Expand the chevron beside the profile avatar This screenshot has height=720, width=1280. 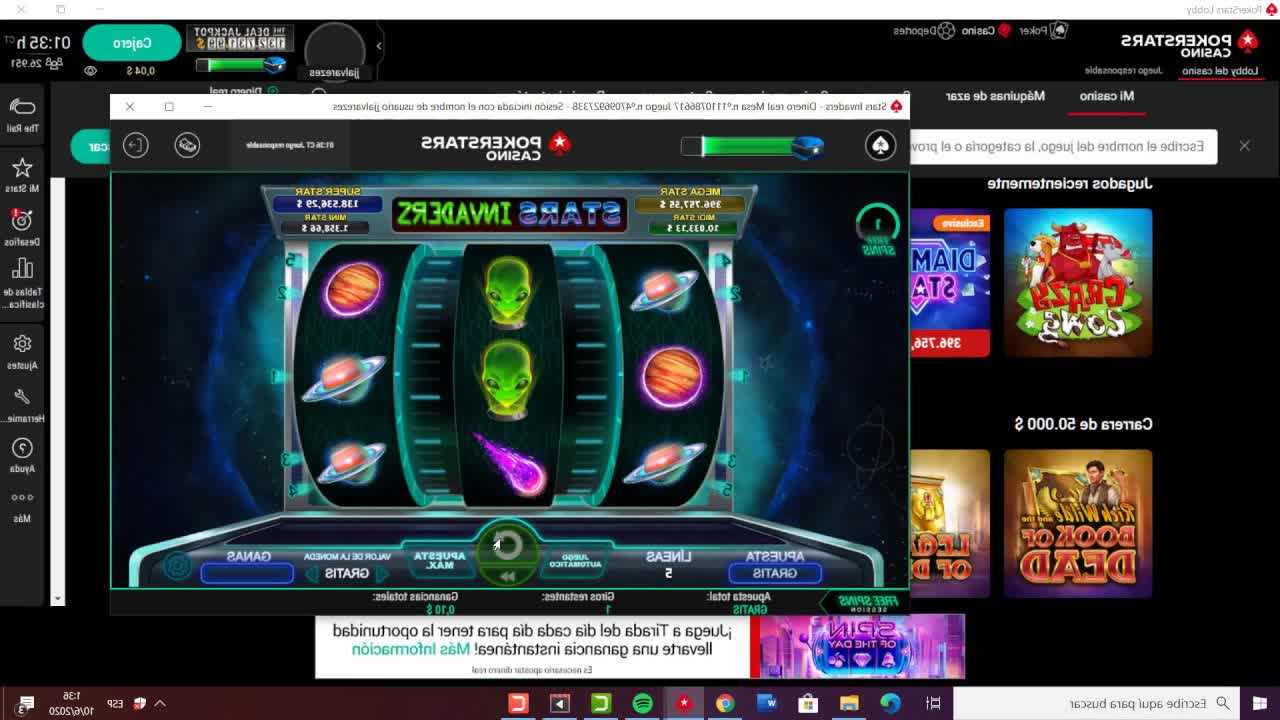[x=379, y=46]
